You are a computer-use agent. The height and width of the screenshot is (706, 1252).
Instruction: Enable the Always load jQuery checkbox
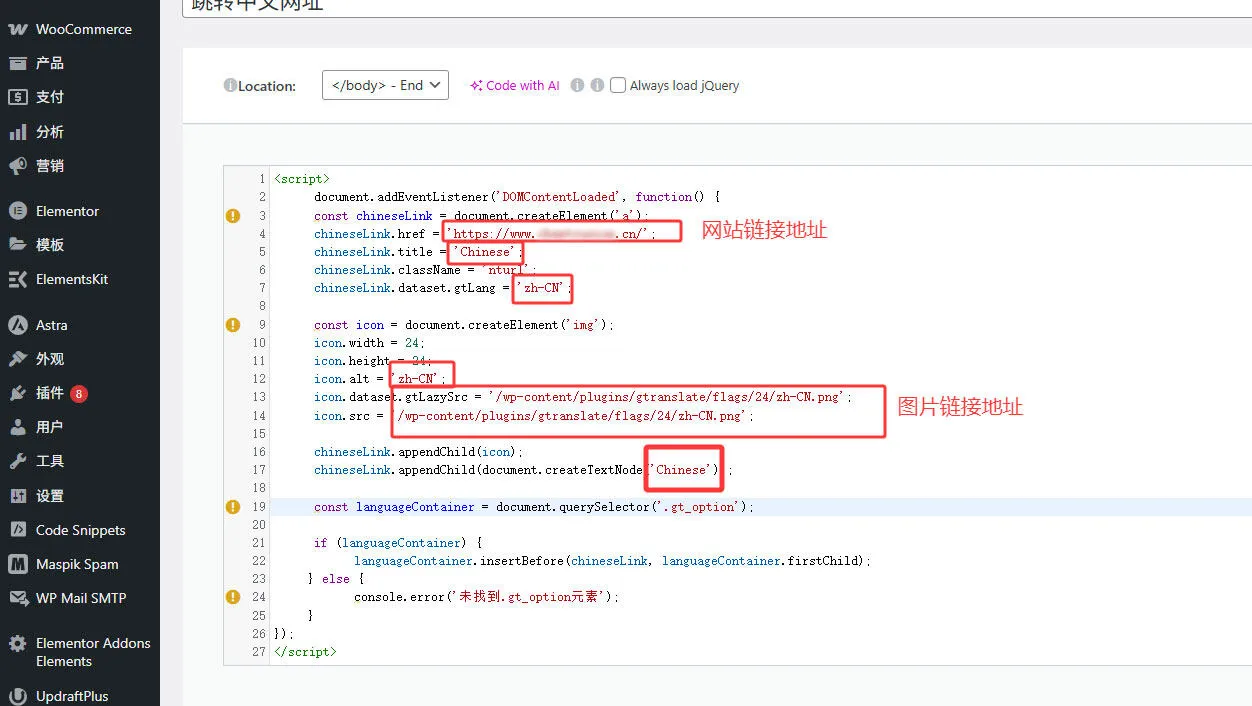click(x=618, y=85)
